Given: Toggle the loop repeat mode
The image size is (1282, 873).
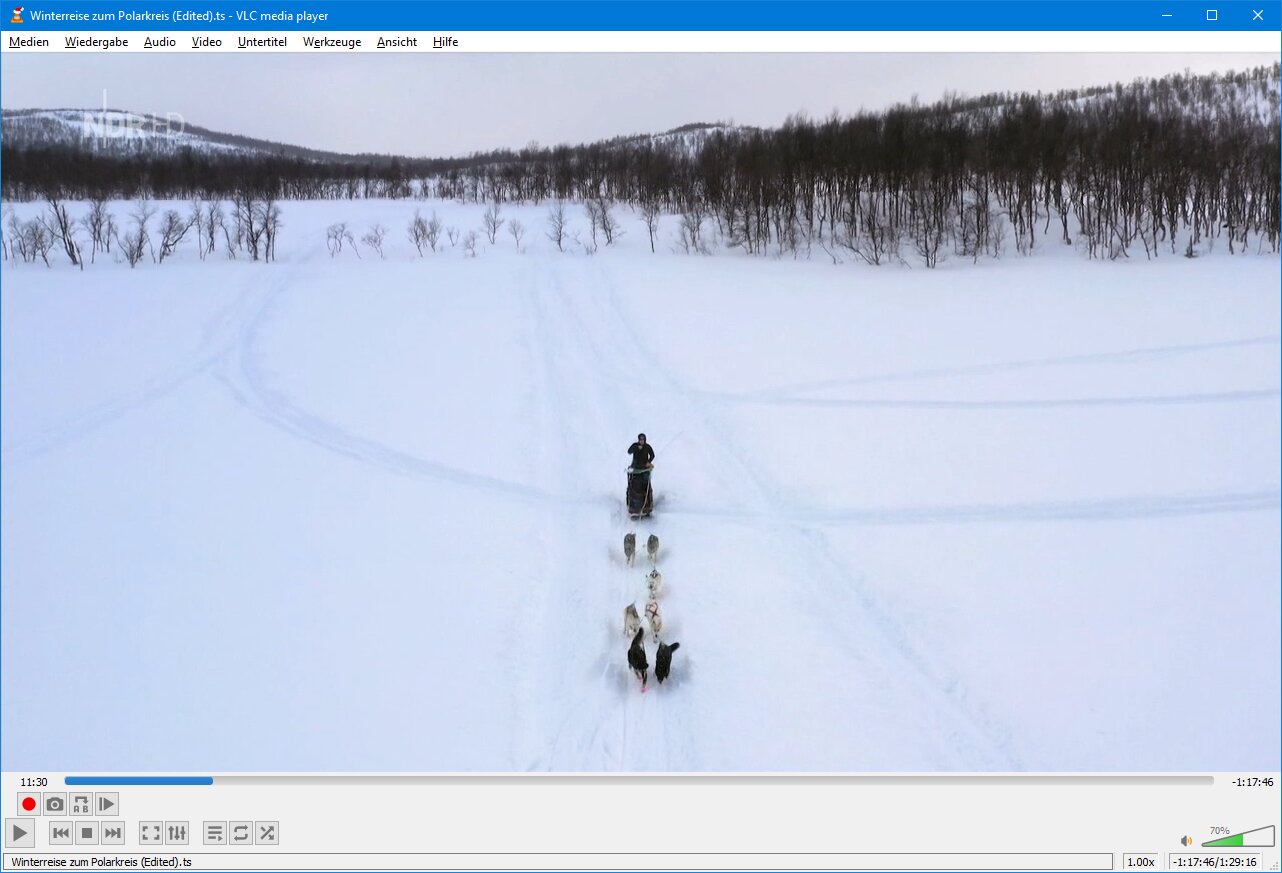Looking at the screenshot, I should [241, 833].
